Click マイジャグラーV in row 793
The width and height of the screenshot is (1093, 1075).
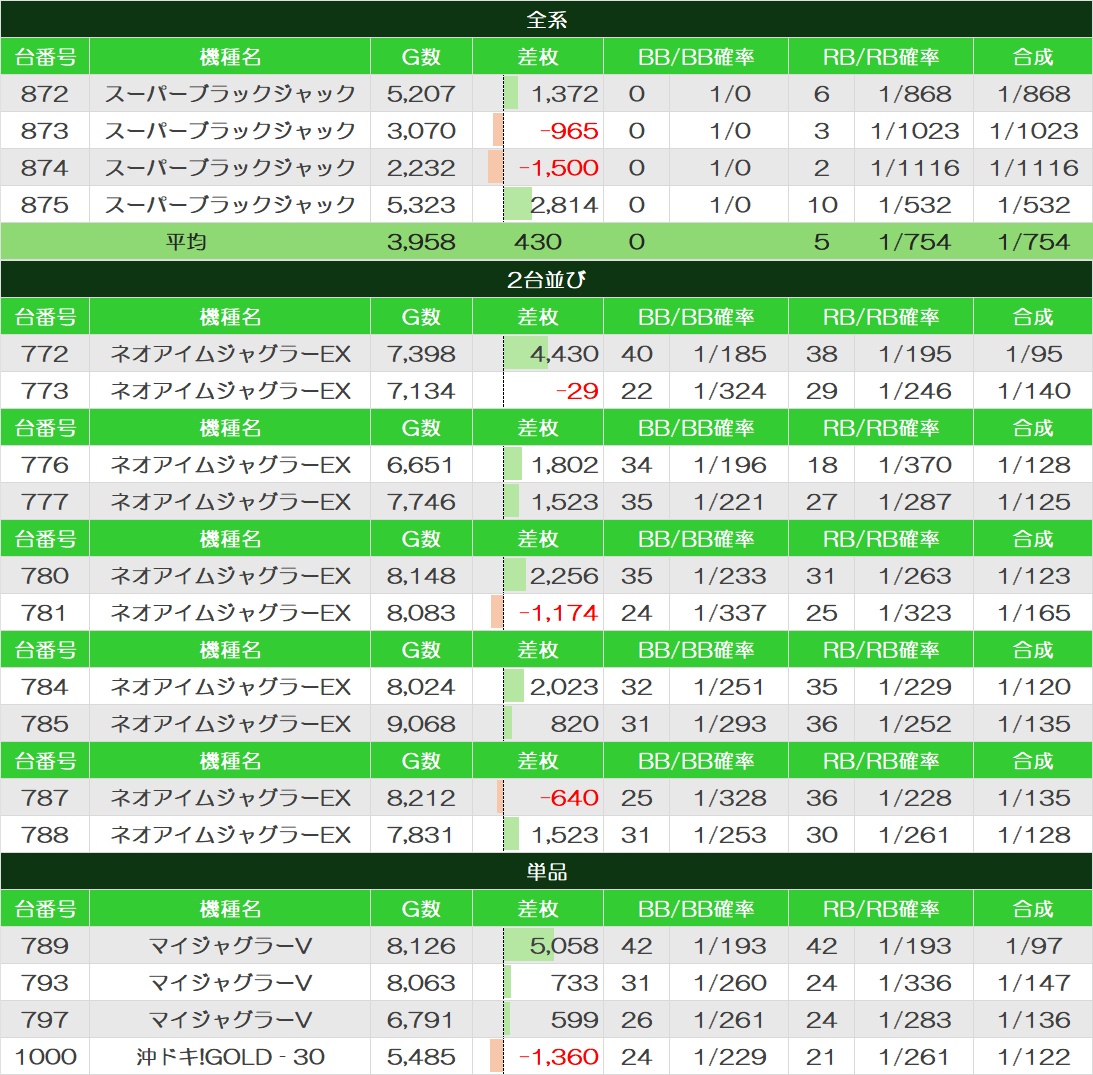[x=230, y=982]
